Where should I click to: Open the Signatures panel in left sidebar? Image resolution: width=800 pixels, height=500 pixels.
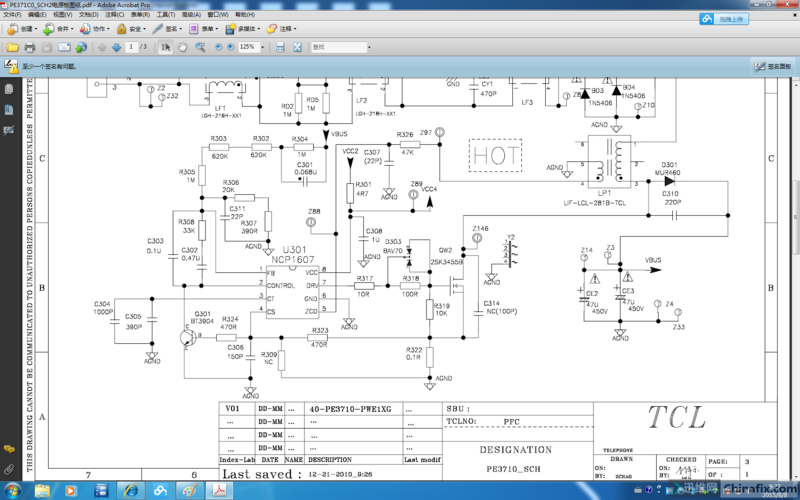(9, 131)
